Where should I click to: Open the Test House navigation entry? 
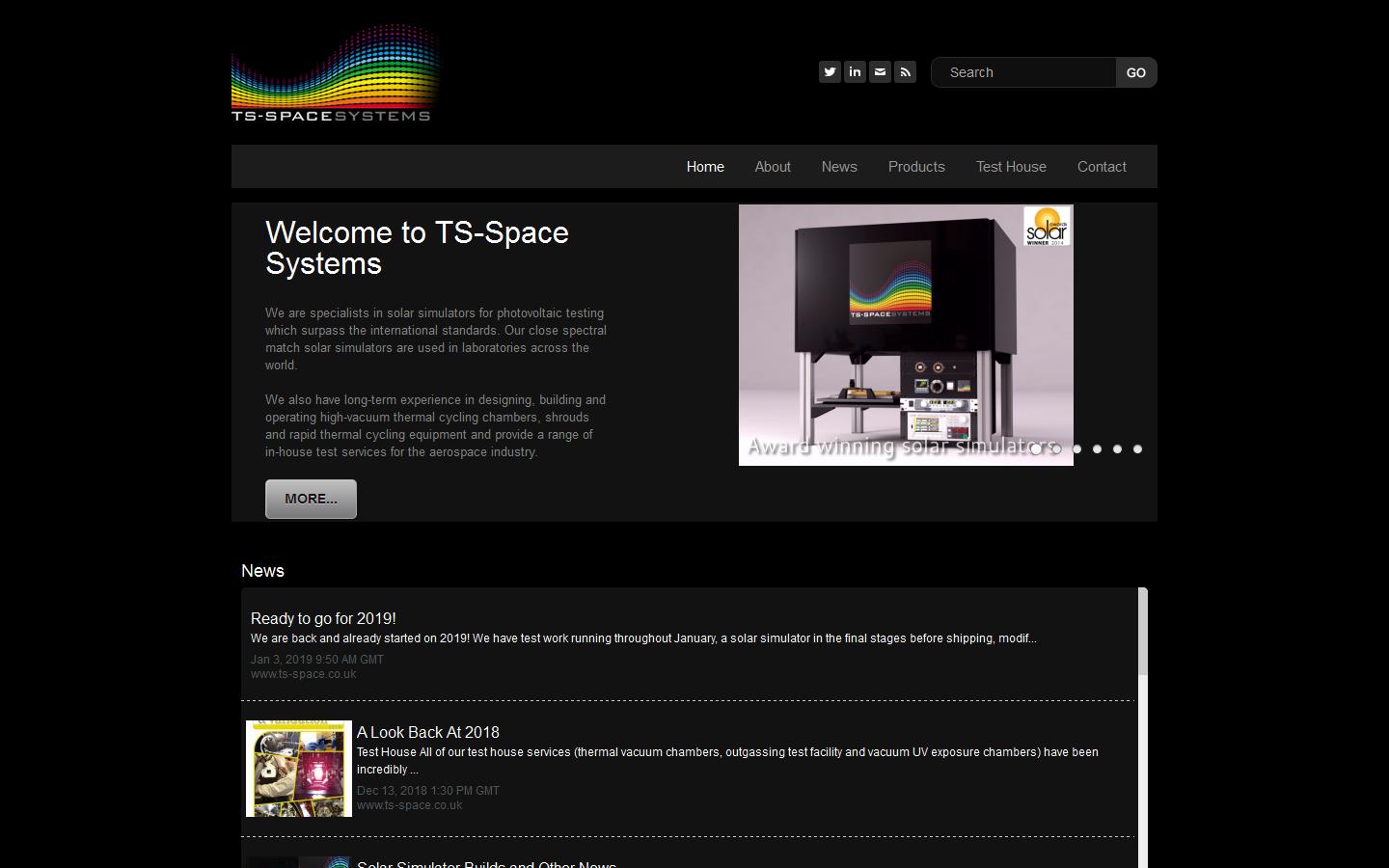pos(1010,166)
